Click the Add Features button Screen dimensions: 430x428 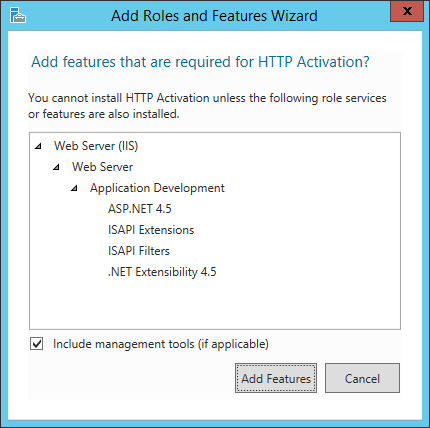click(x=276, y=378)
